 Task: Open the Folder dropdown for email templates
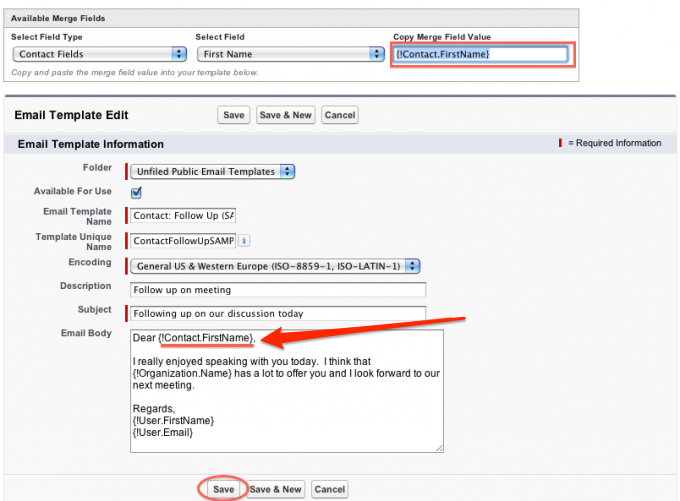tap(213, 171)
